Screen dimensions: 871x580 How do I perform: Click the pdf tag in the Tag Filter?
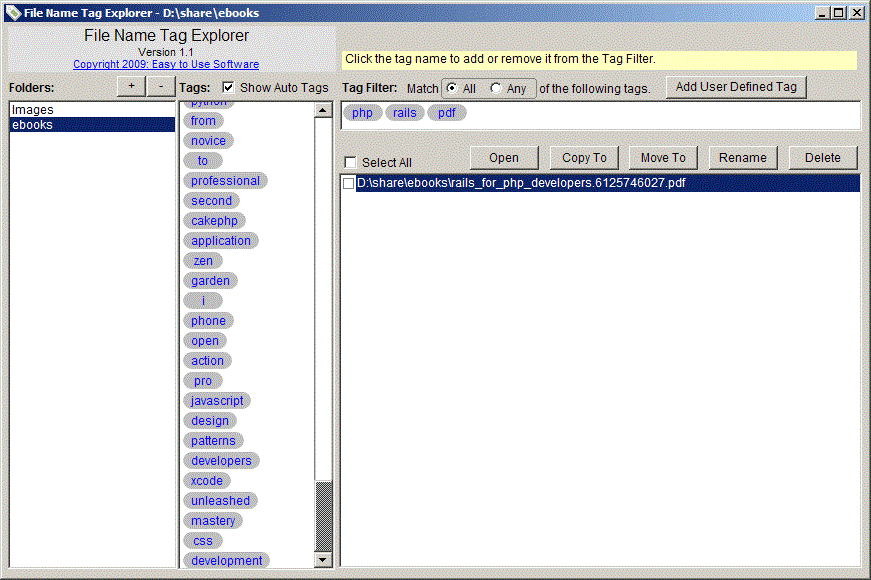446,112
